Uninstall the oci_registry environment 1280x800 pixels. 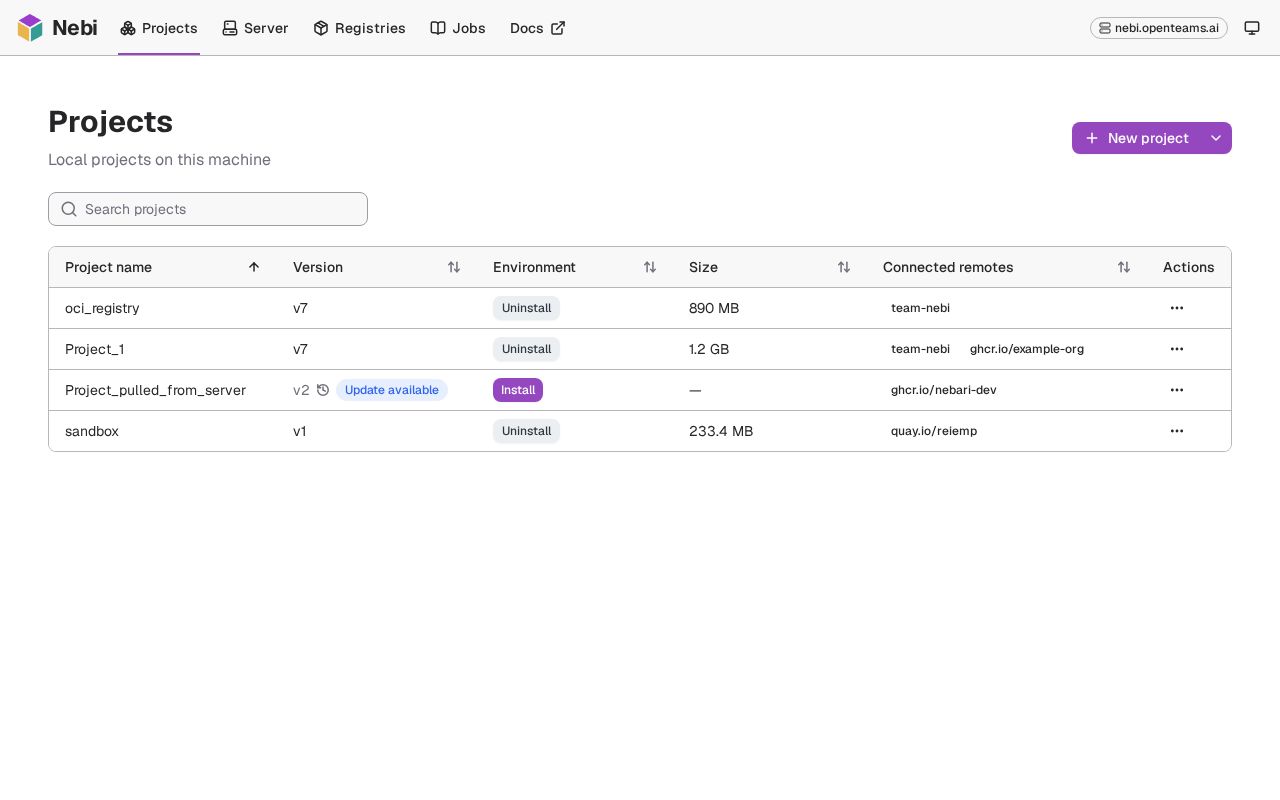click(526, 308)
